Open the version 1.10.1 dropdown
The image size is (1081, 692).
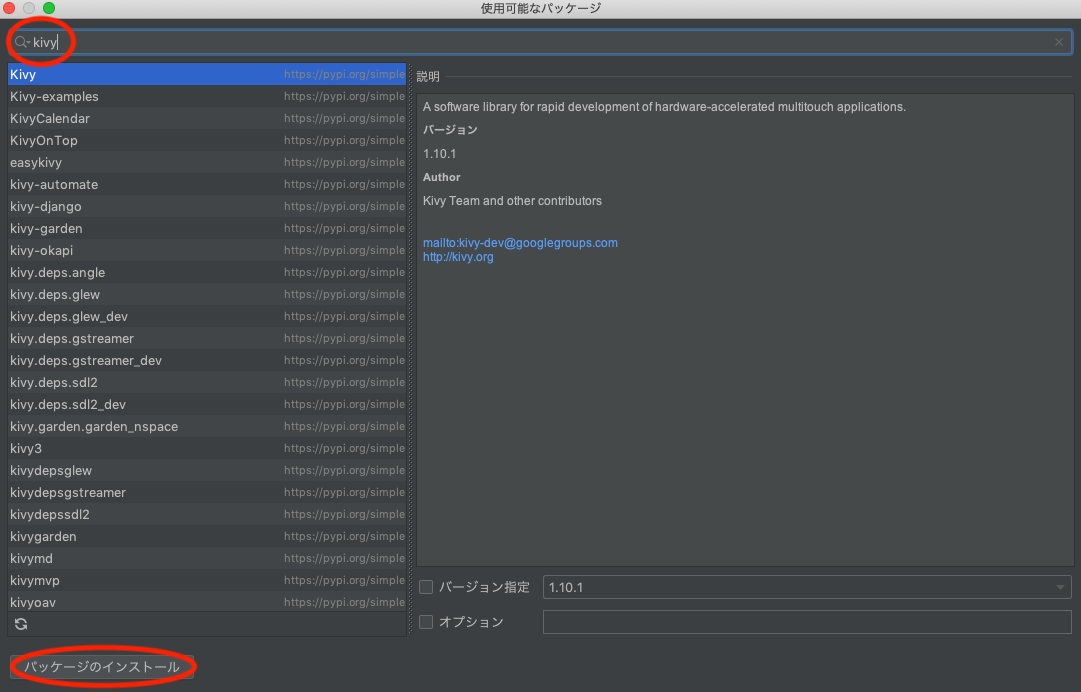pos(807,587)
